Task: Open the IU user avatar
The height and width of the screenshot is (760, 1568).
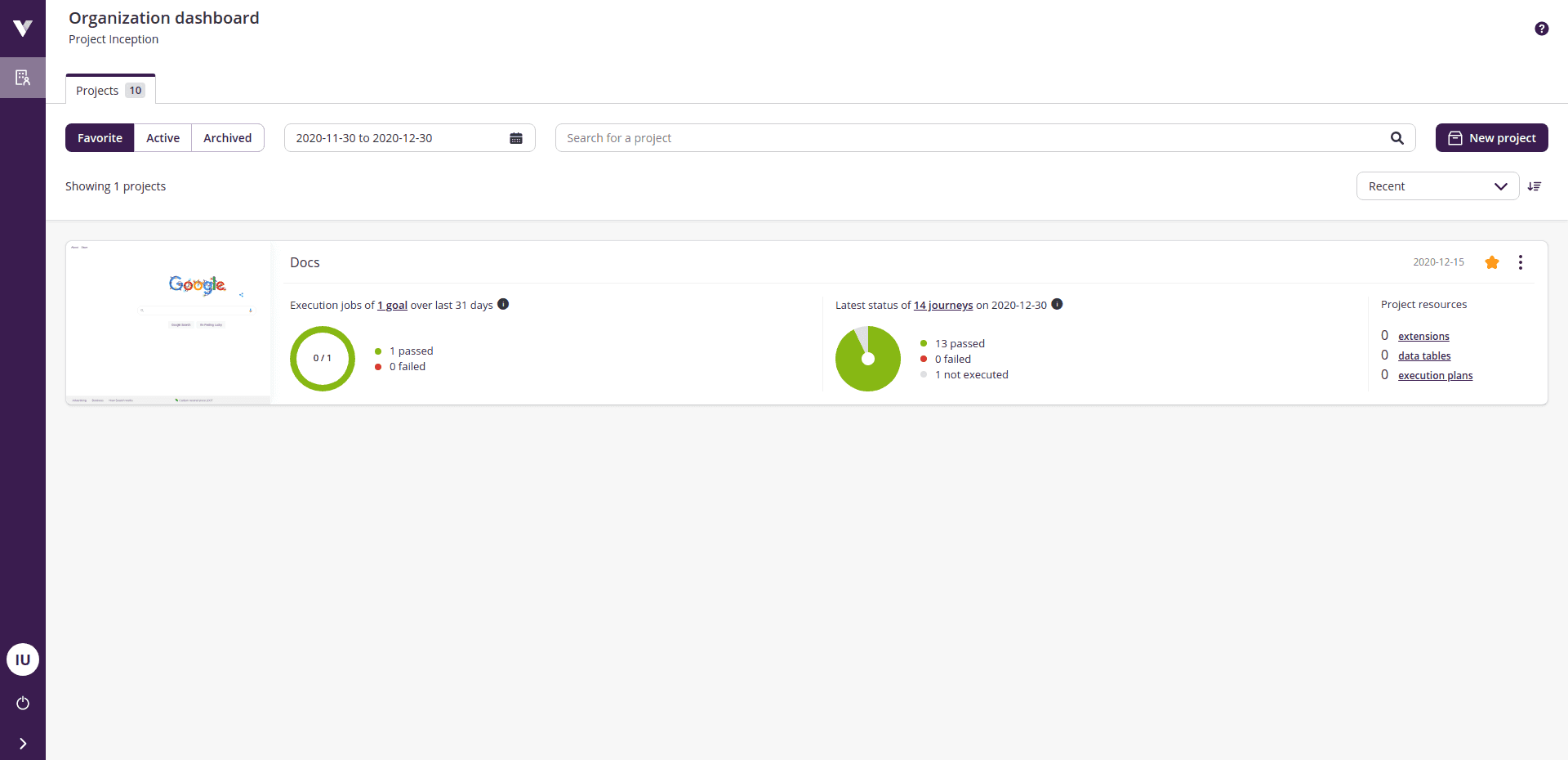Action: point(22,659)
